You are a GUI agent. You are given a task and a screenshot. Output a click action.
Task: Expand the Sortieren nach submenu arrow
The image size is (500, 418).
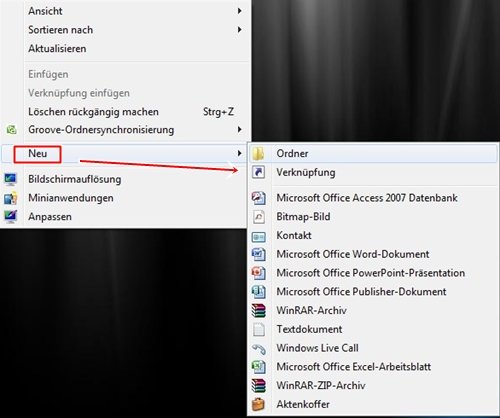(239, 30)
